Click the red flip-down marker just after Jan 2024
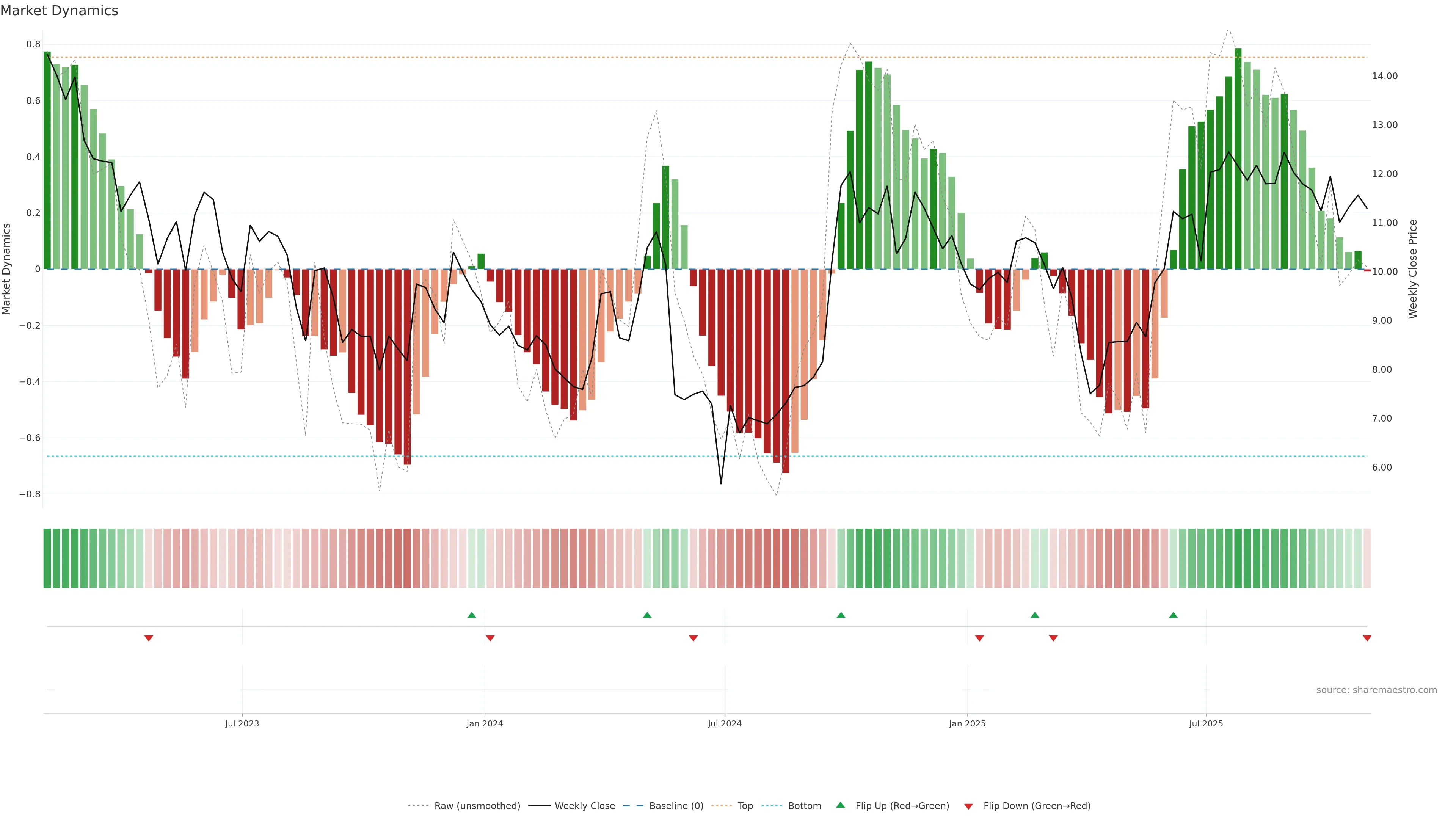 pyautogui.click(x=490, y=638)
